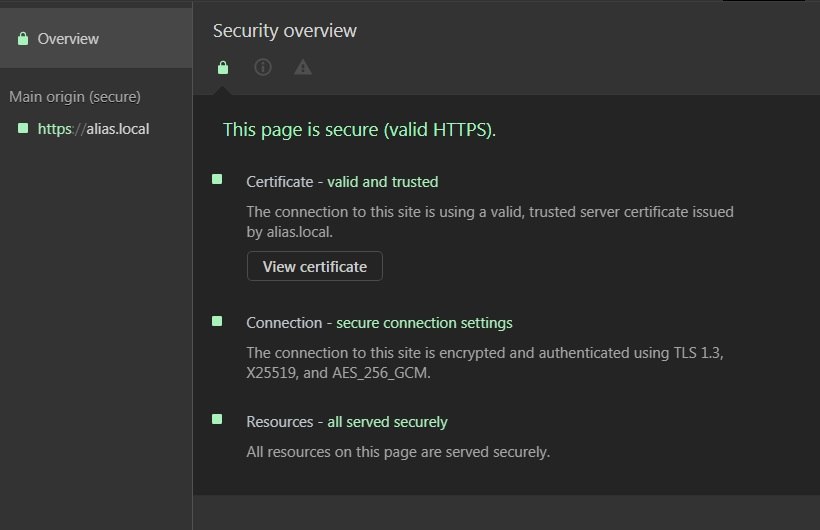Click the Main origin (secure) header
This screenshot has height=530, width=820.
coord(75,97)
